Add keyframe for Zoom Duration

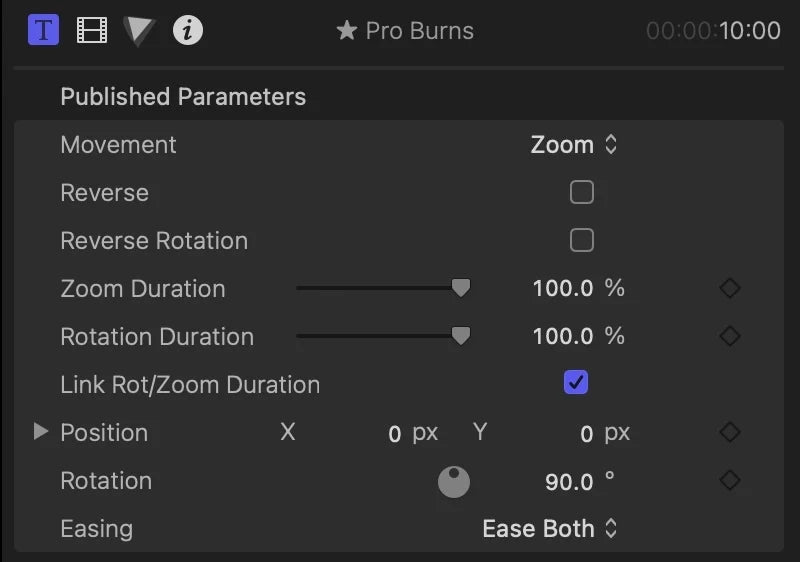click(x=730, y=289)
